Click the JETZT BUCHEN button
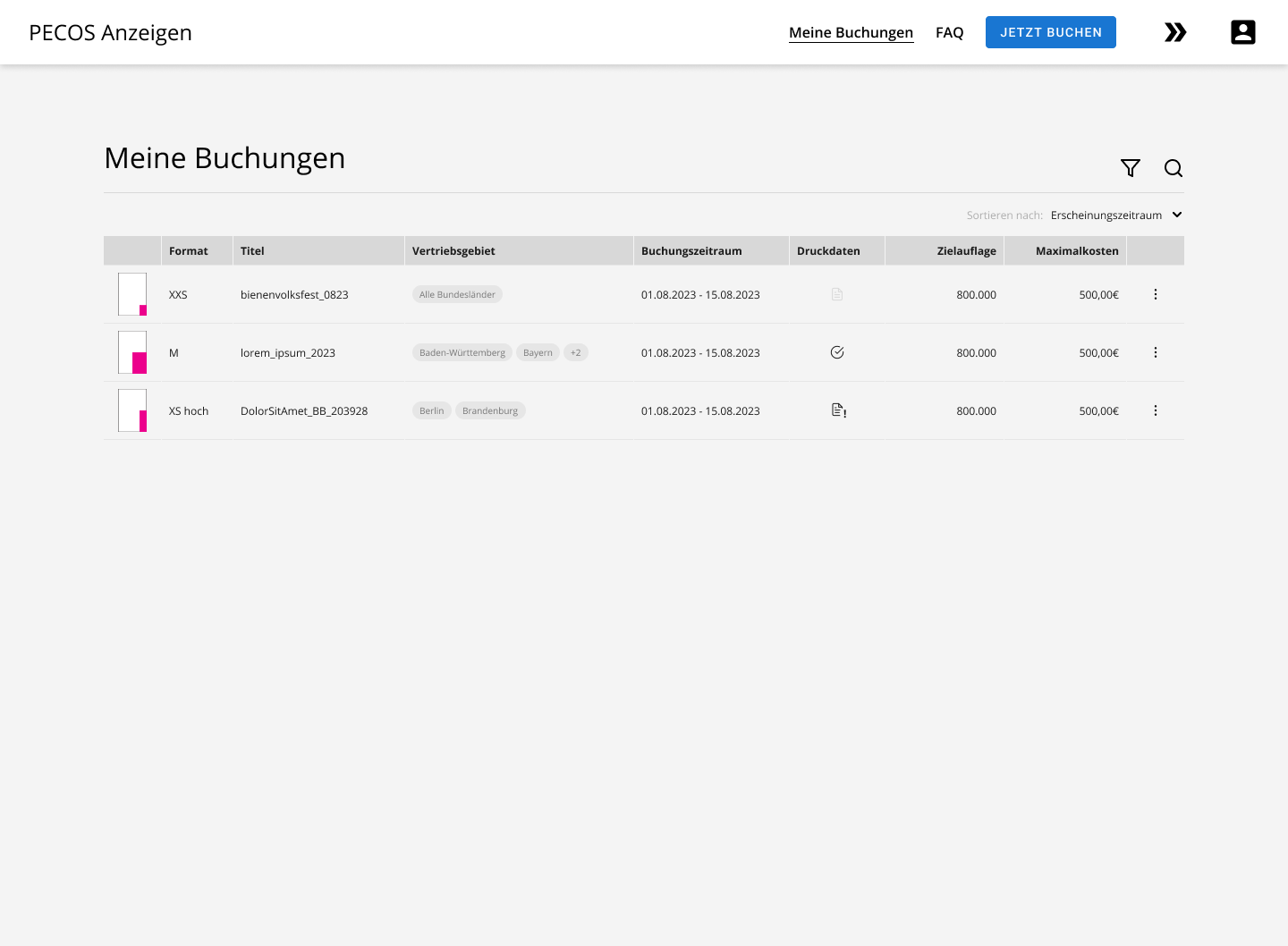Screen dimensions: 1288x946 (1051, 32)
